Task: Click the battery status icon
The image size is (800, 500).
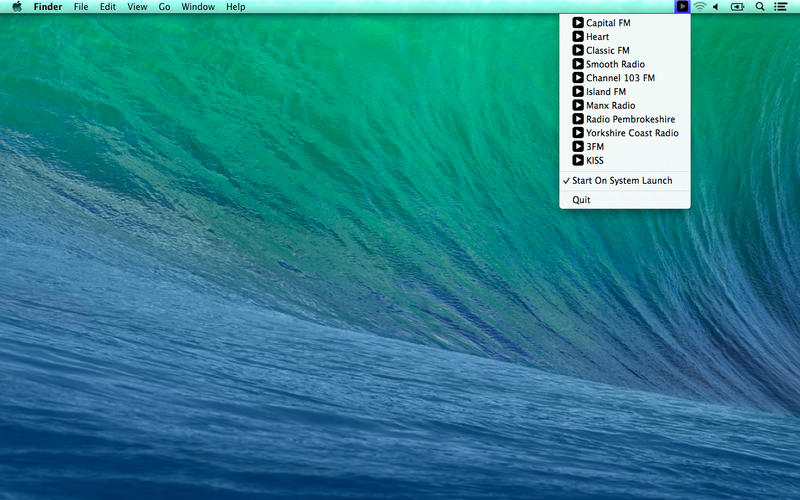Action: (x=737, y=7)
